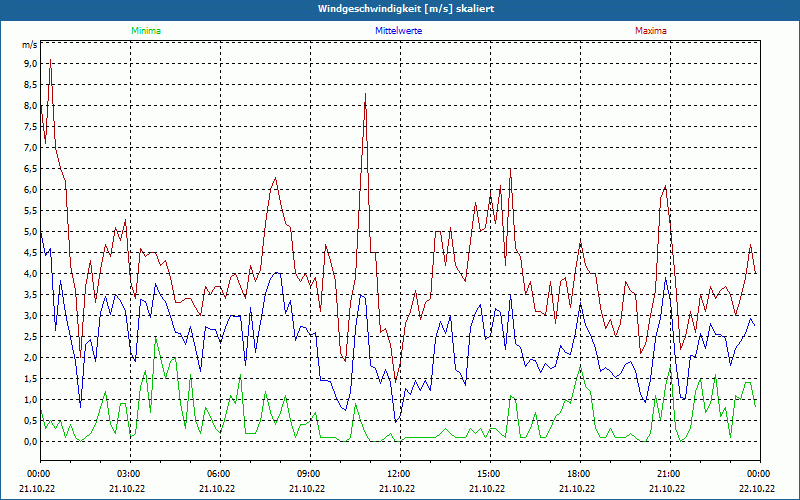Click the red Maxima peak above 9,0
800x500 pixels.
coord(50,60)
